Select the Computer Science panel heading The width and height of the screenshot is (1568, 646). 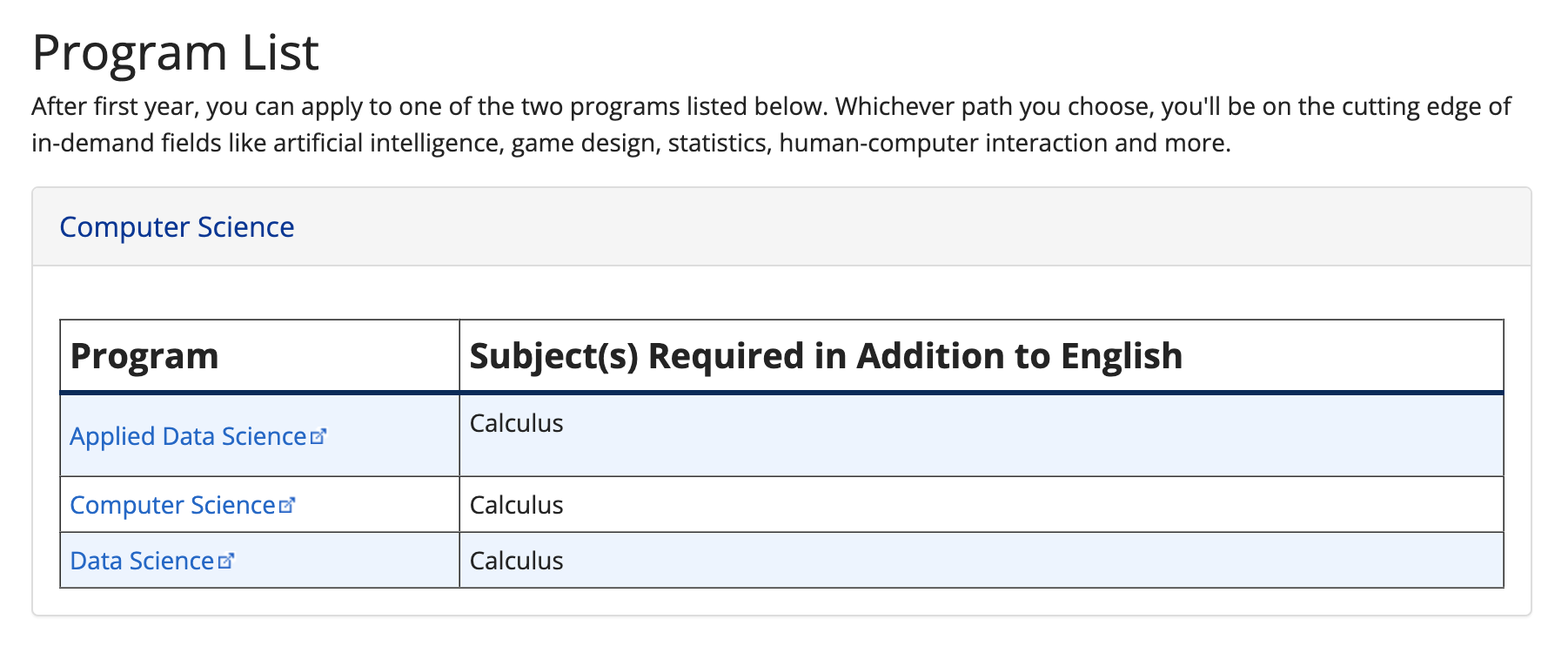(x=177, y=226)
